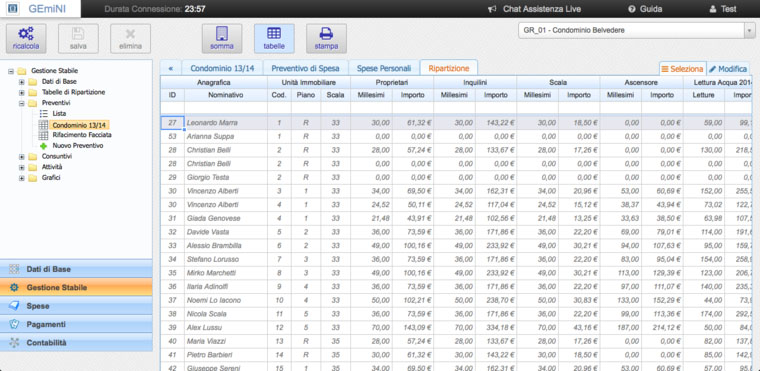The width and height of the screenshot is (760, 371).
Task: Expand the Consuntivi folder
Action: coord(21,157)
